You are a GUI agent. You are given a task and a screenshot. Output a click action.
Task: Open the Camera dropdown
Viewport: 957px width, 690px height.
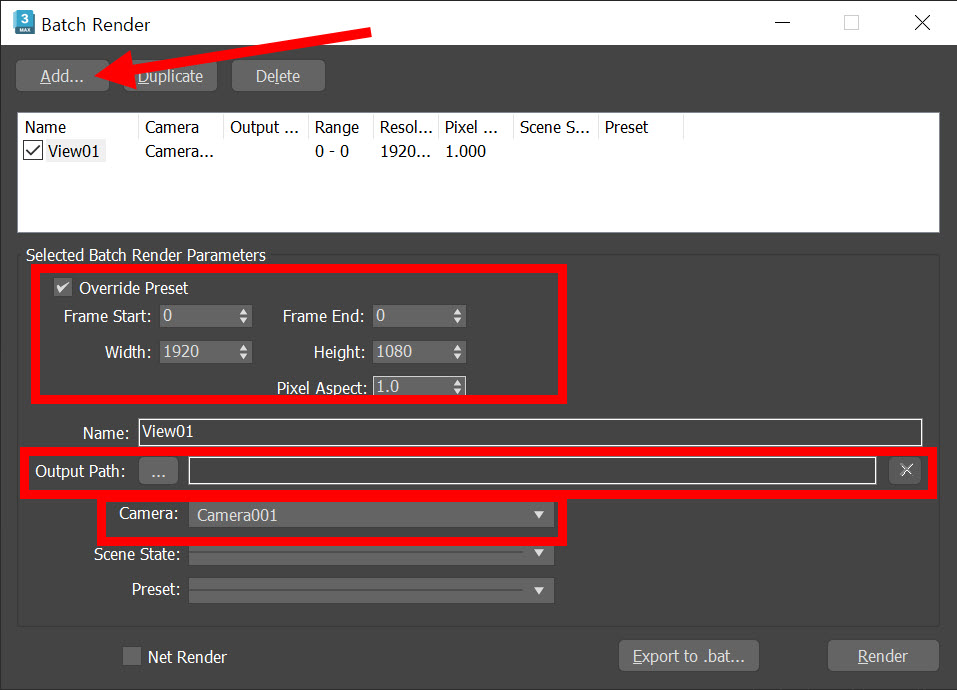pyautogui.click(x=371, y=515)
